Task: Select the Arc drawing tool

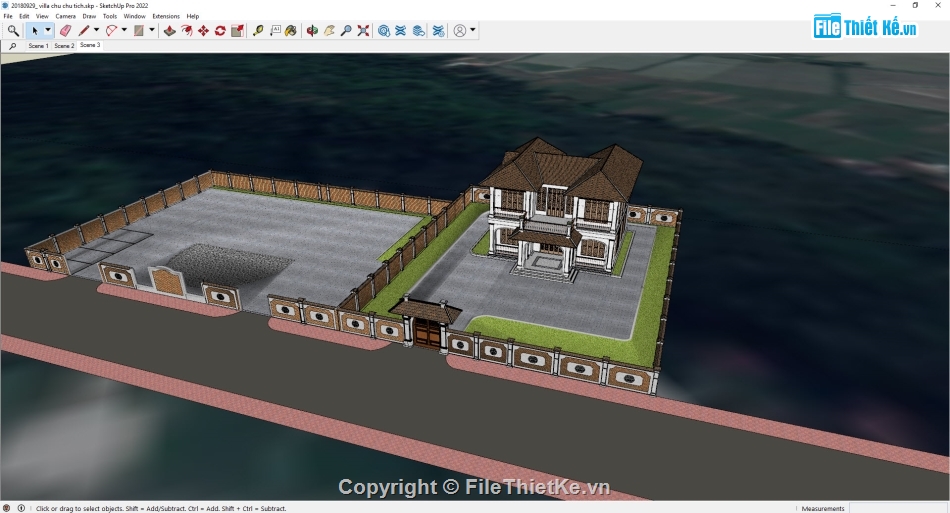Action: (111, 30)
